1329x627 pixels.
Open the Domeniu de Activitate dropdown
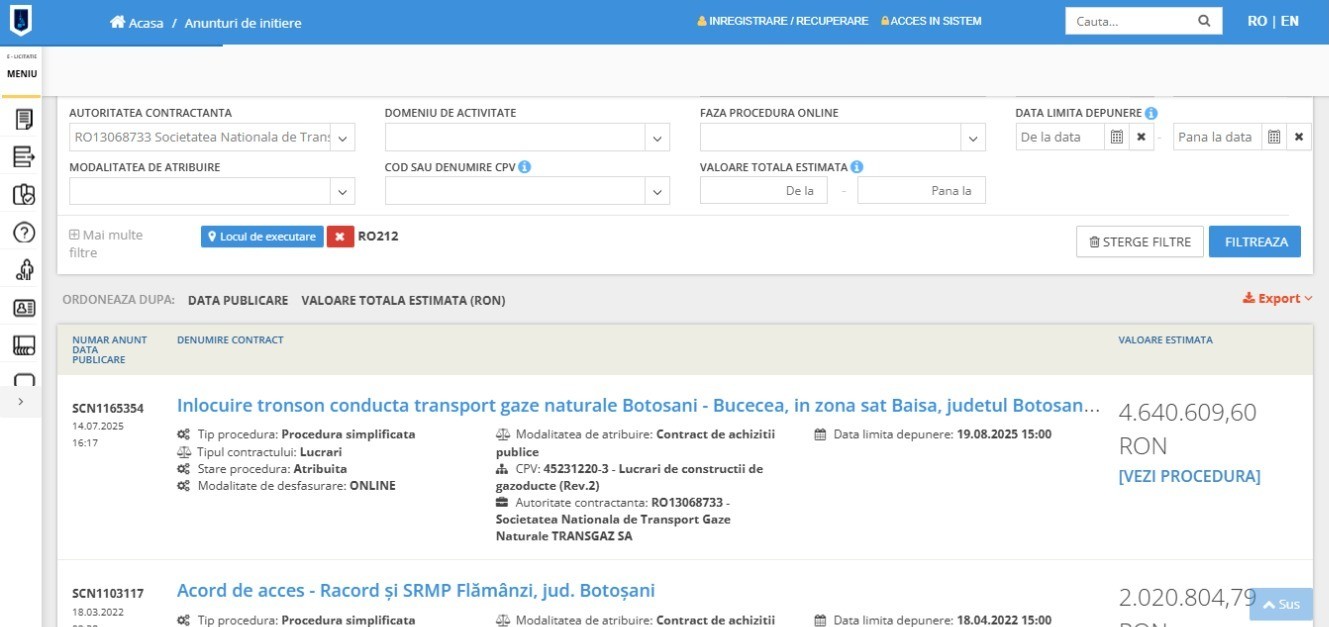click(657, 138)
